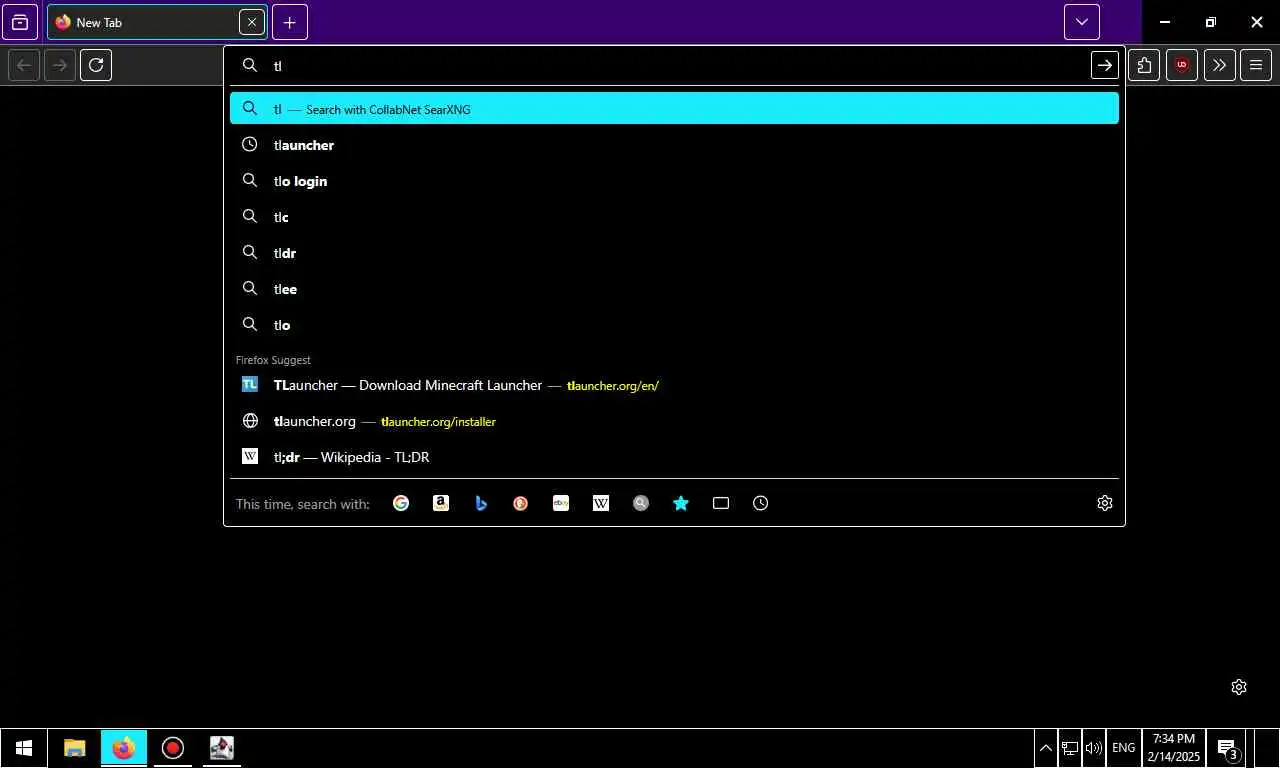
Task: Open the Extensions puzzle icon
Action: [x=1144, y=65]
